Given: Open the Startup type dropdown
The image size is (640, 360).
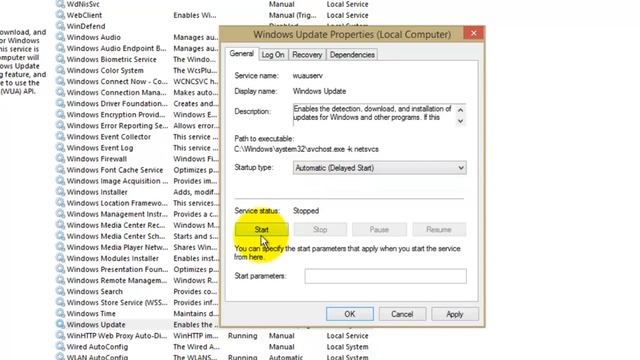Looking at the screenshot, I should click(x=379, y=168).
